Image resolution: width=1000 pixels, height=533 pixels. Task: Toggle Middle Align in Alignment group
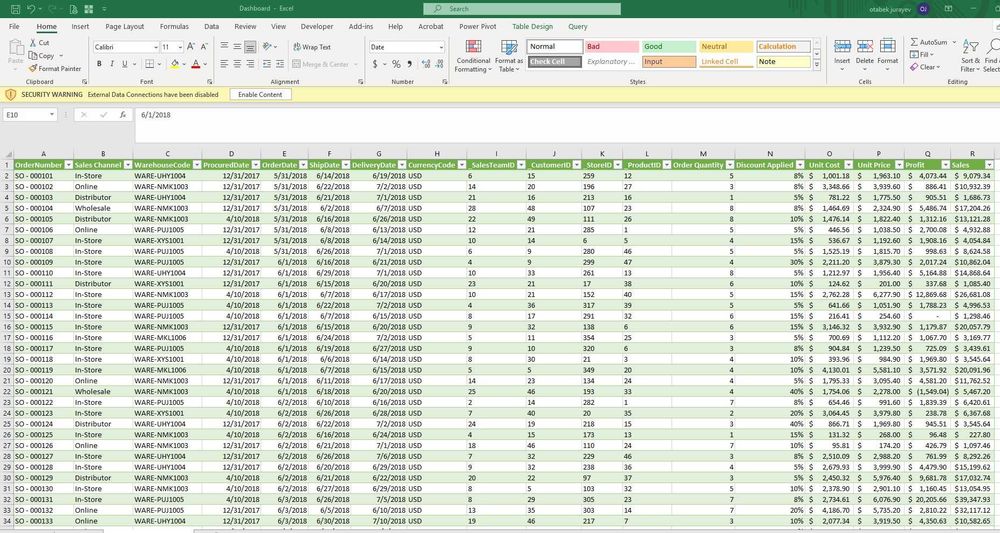click(237, 47)
